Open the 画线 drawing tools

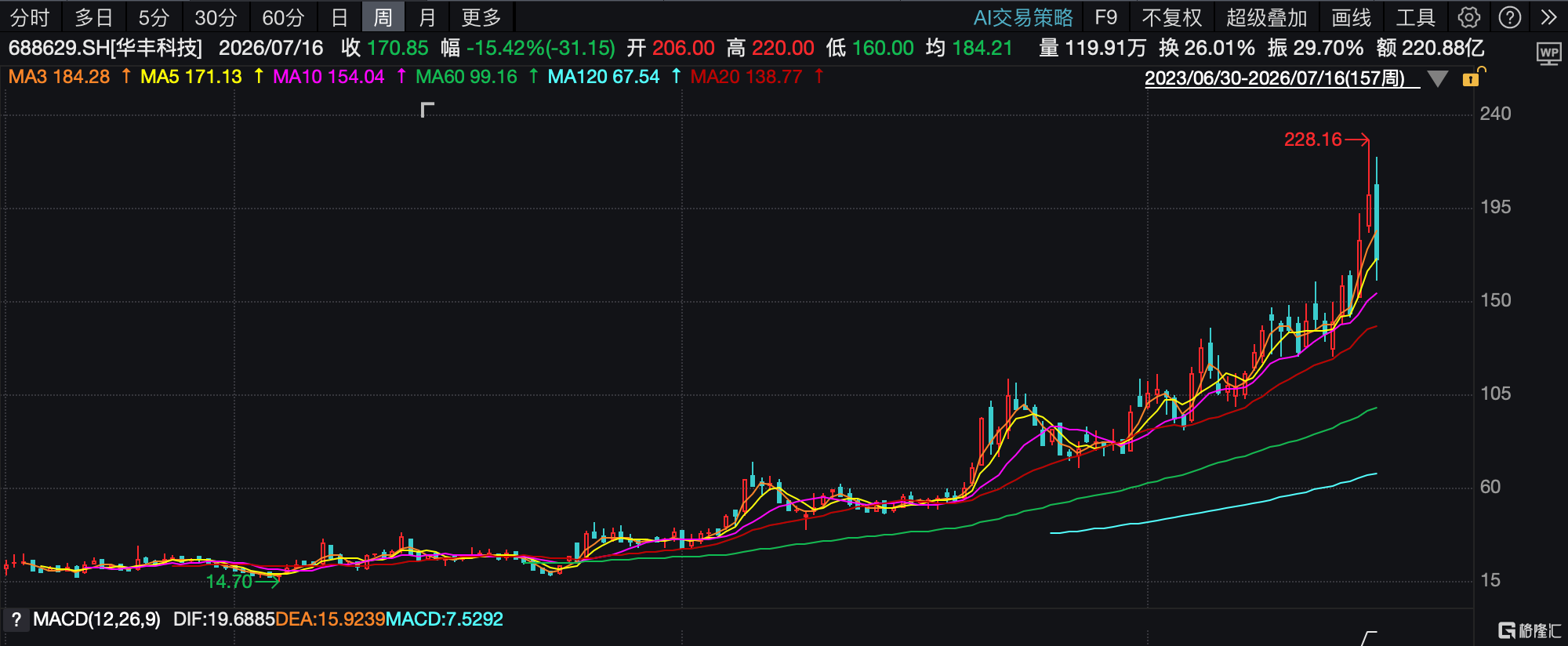[1352, 17]
